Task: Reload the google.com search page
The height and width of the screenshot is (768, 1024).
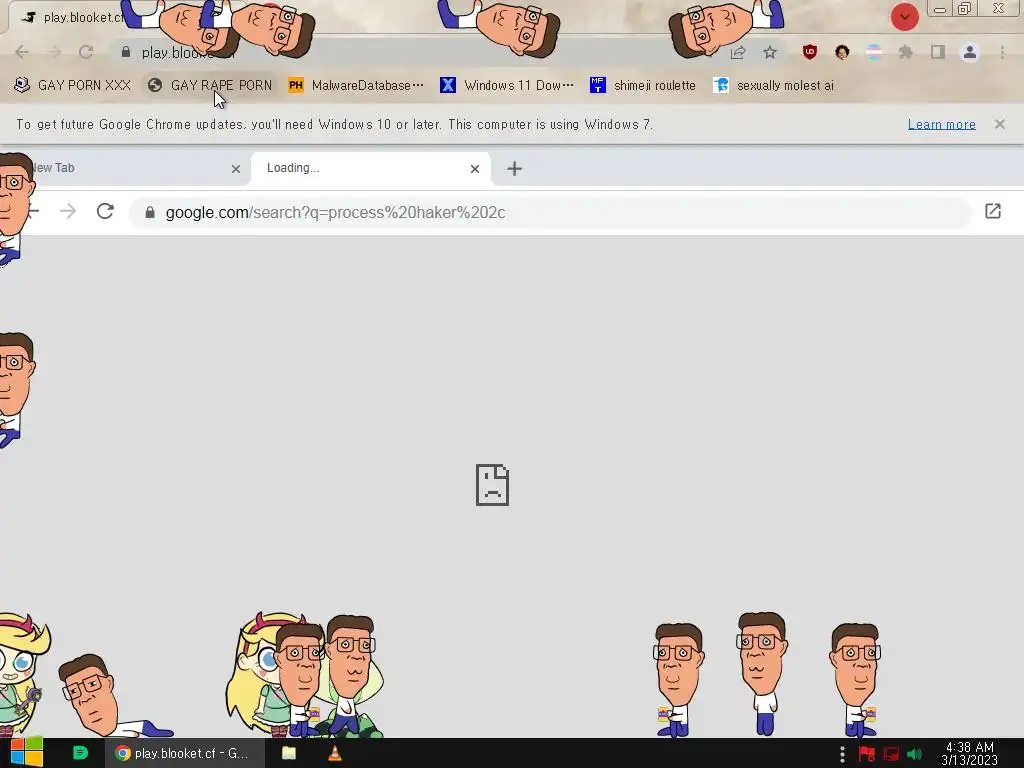Action: pos(105,212)
